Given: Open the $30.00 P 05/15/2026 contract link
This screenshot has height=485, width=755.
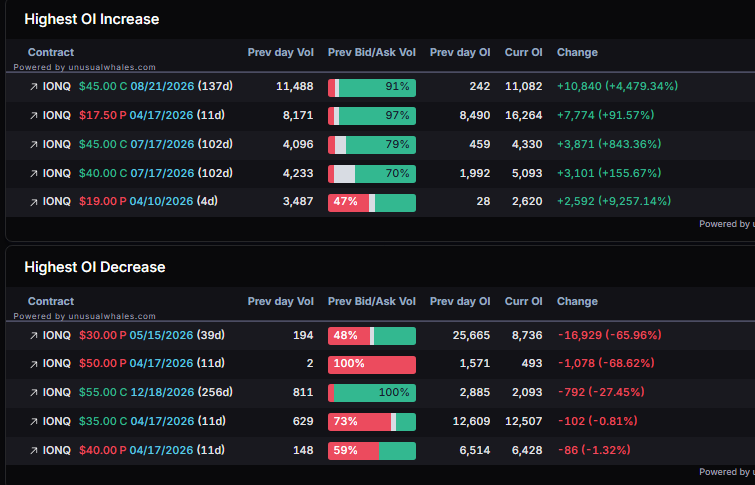Looking at the screenshot, I should (x=152, y=335).
